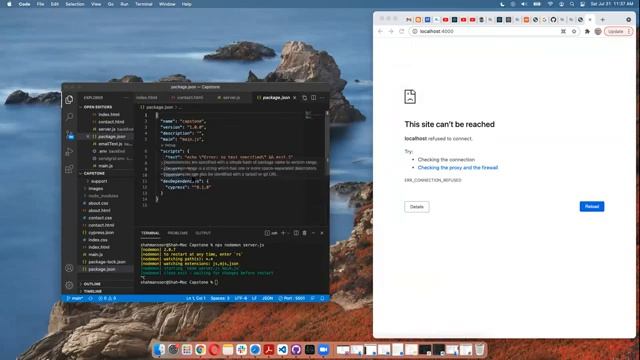The image size is (640, 360).
Task: Open package-lock.json in the file explorer
Action: [107, 262]
